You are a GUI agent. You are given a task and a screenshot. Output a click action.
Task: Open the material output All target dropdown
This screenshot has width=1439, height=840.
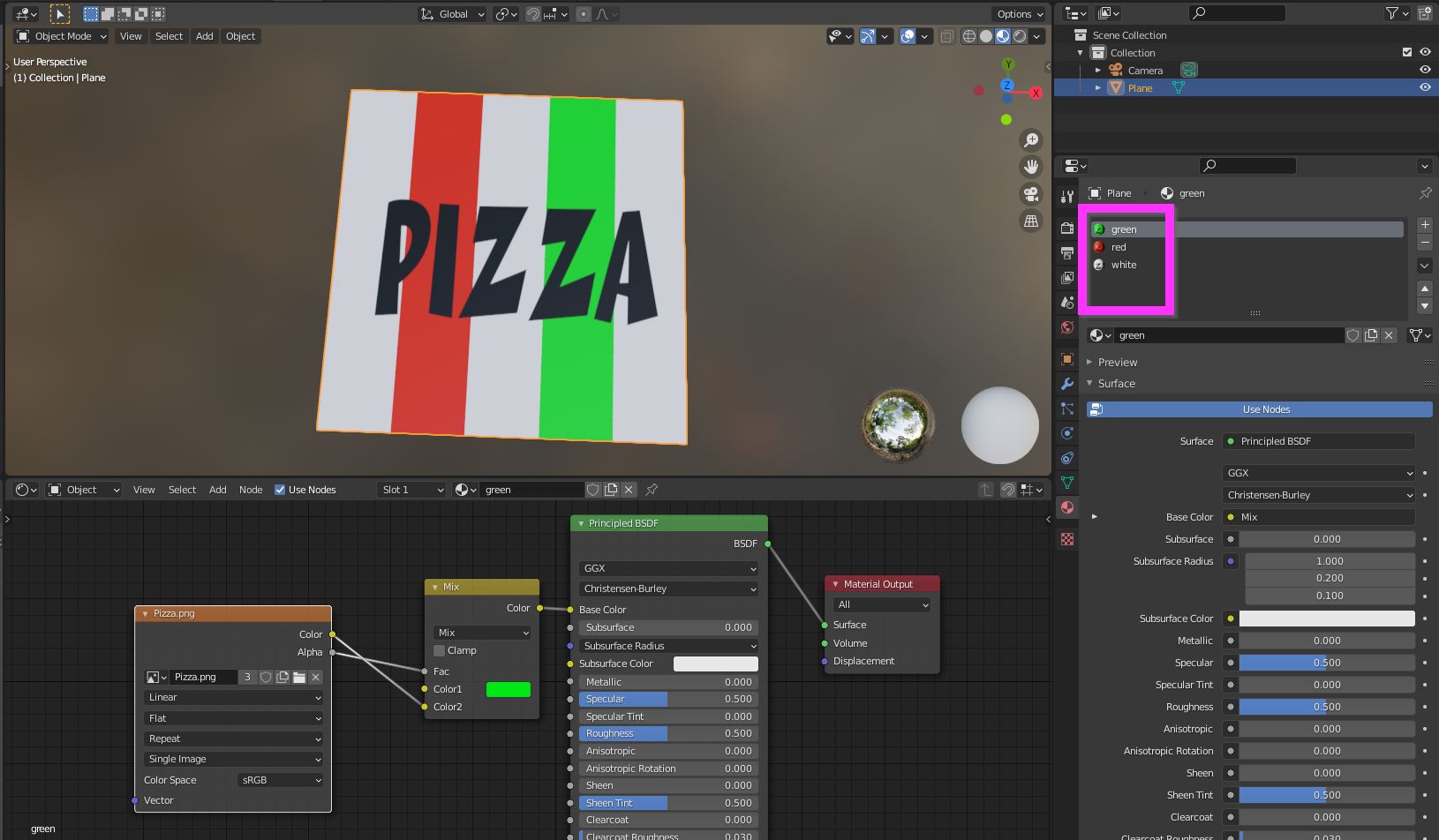pos(882,604)
